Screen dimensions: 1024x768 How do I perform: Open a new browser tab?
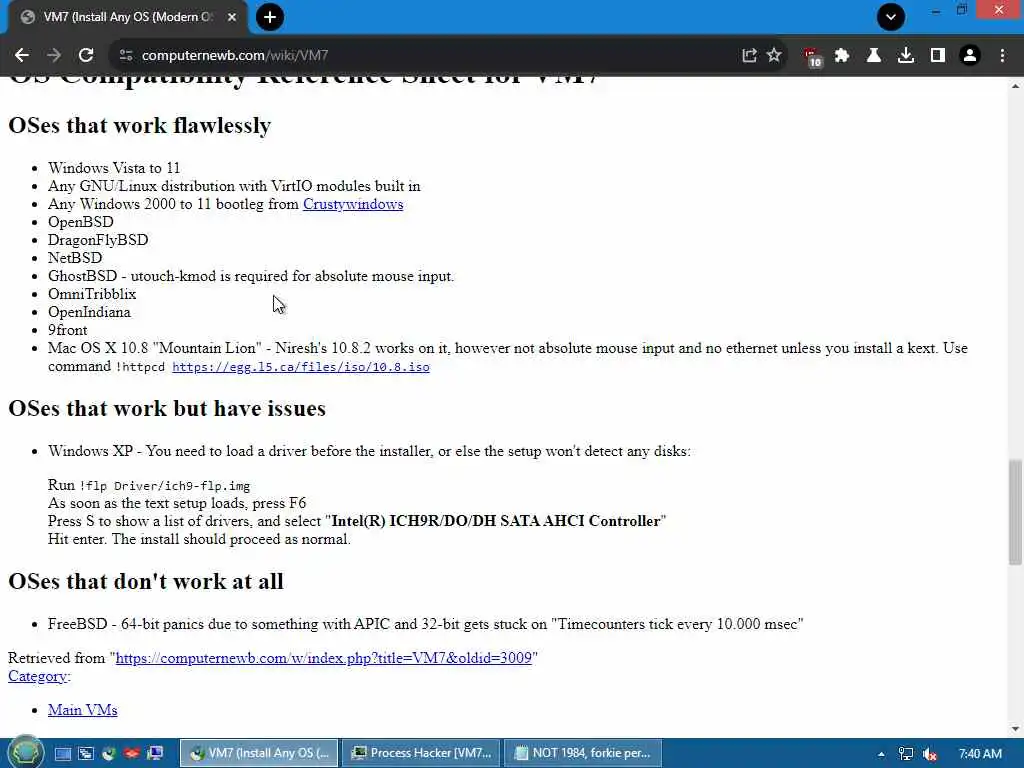pyautogui.click(x=270, y=17)
